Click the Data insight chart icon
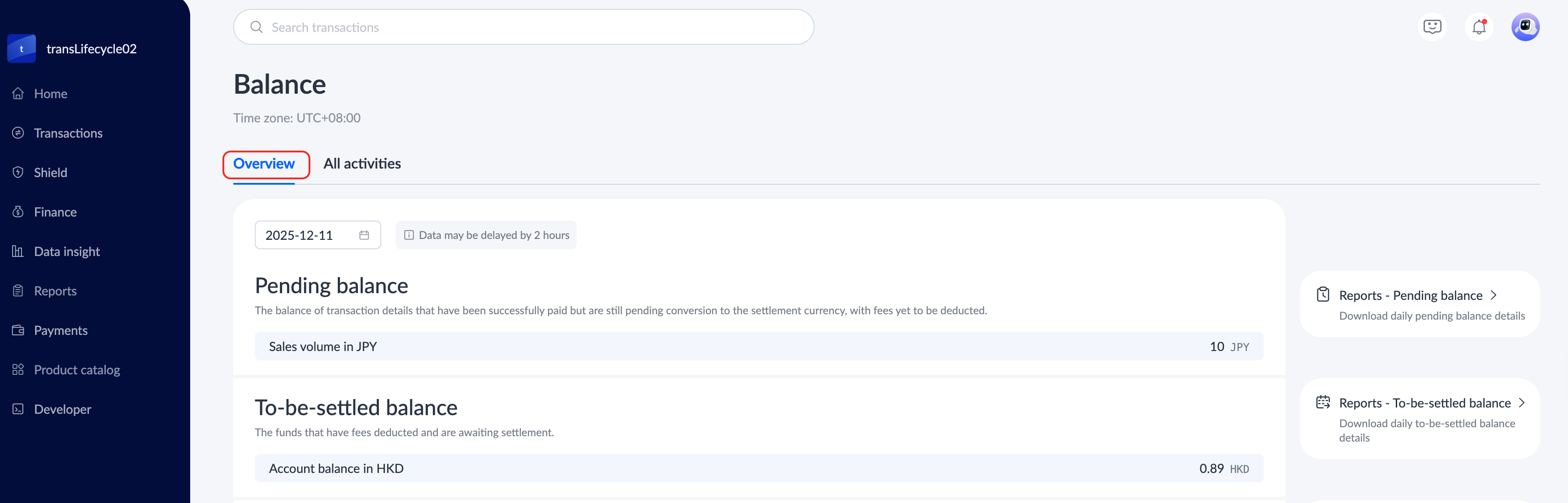This screenshot has height=503, width=1568. click(18, 252)
